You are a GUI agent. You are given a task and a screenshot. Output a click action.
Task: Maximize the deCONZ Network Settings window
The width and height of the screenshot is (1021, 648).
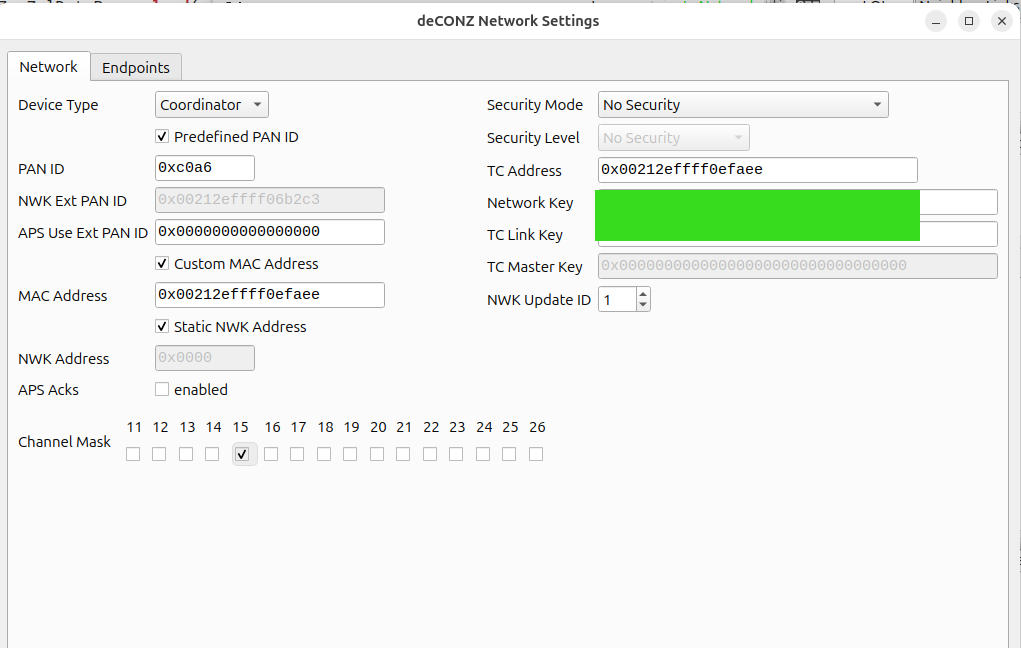coord(969,21)
